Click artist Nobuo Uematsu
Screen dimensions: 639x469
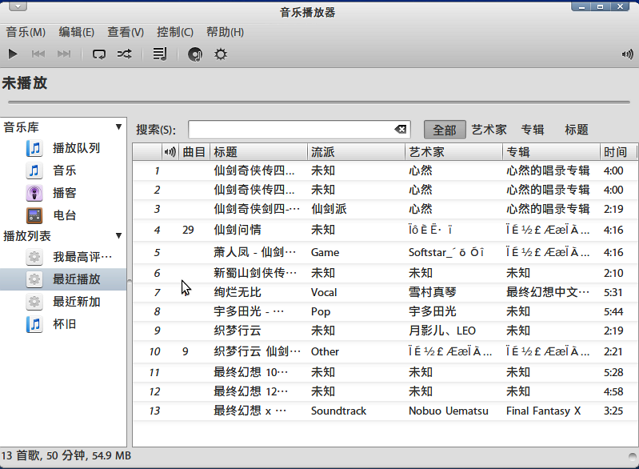pos(448,411)
